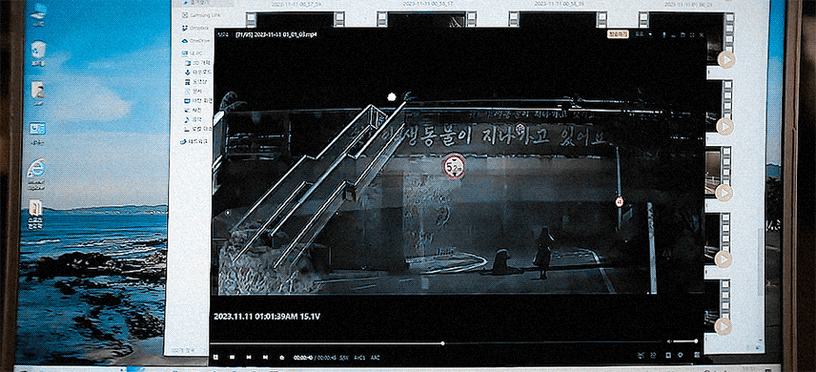Open the zipped folder desktop icon
The image size is (816, 372).
[35, 214]
